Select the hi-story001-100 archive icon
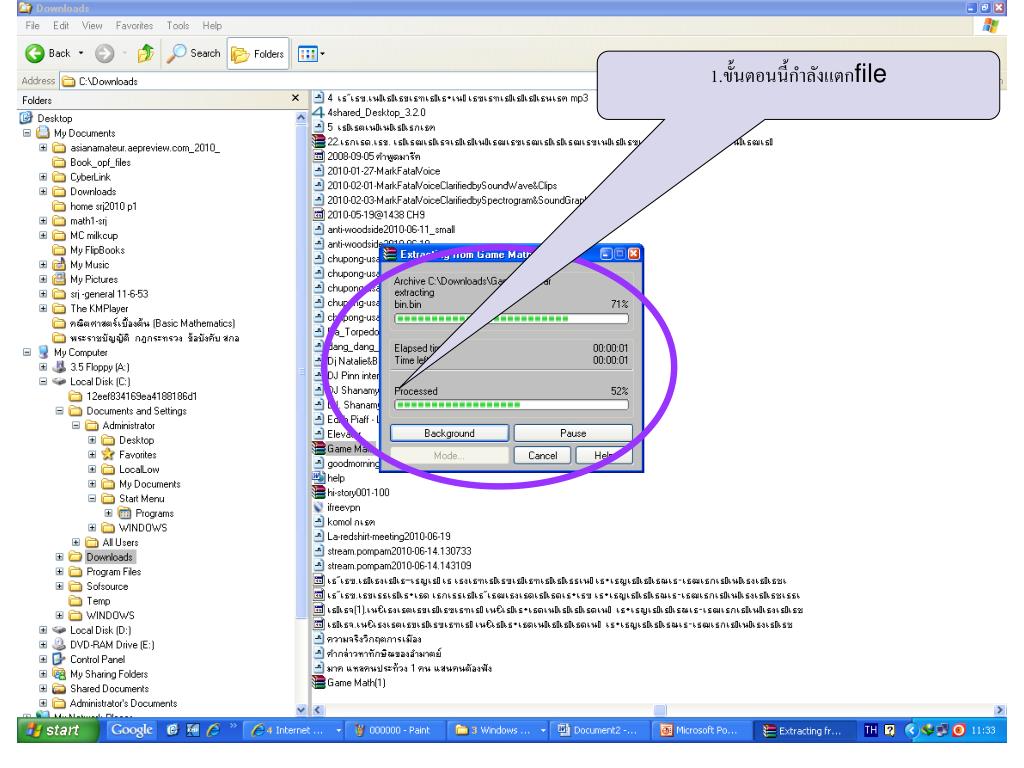 (x=319, y=492)
